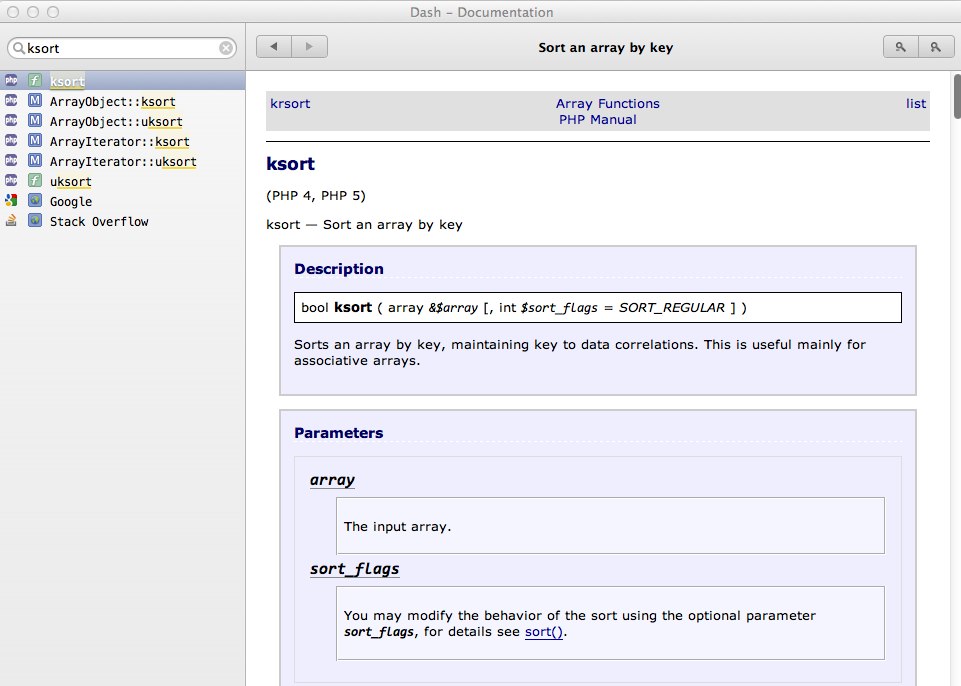961x686 pixels.
Task: Click the list link in the header
Action: (x=915, y=103)
